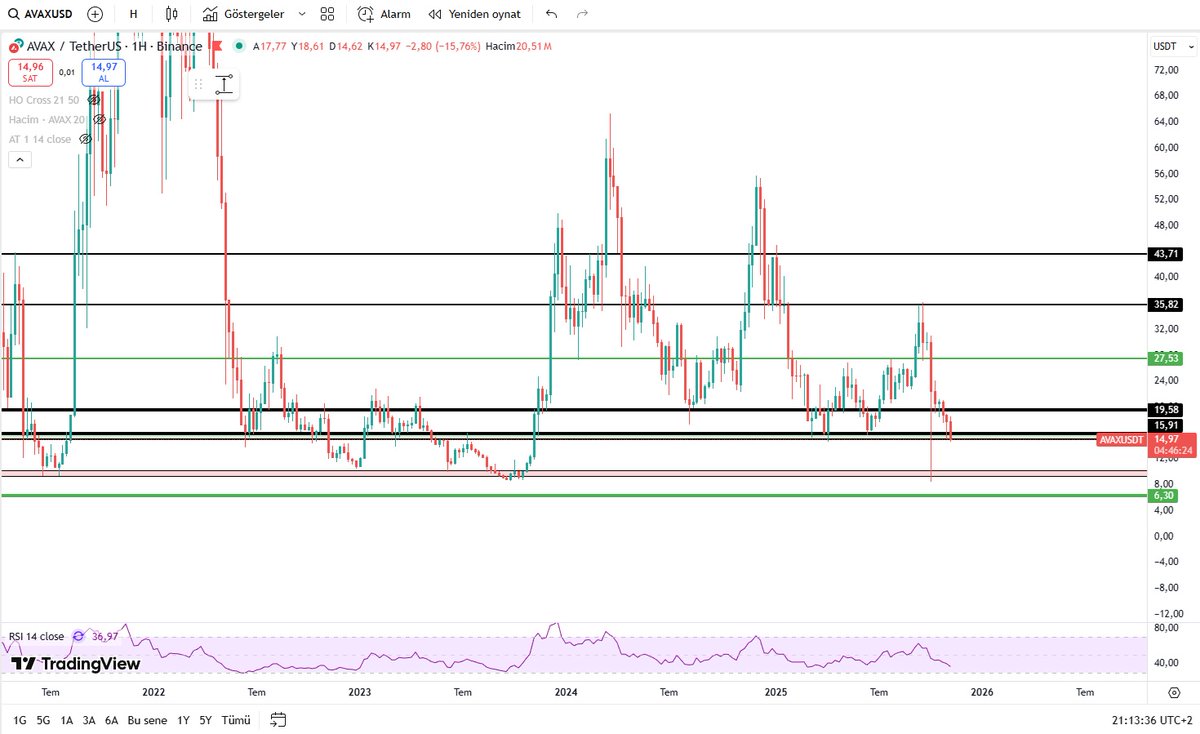Set date range to Tümü

235,719
